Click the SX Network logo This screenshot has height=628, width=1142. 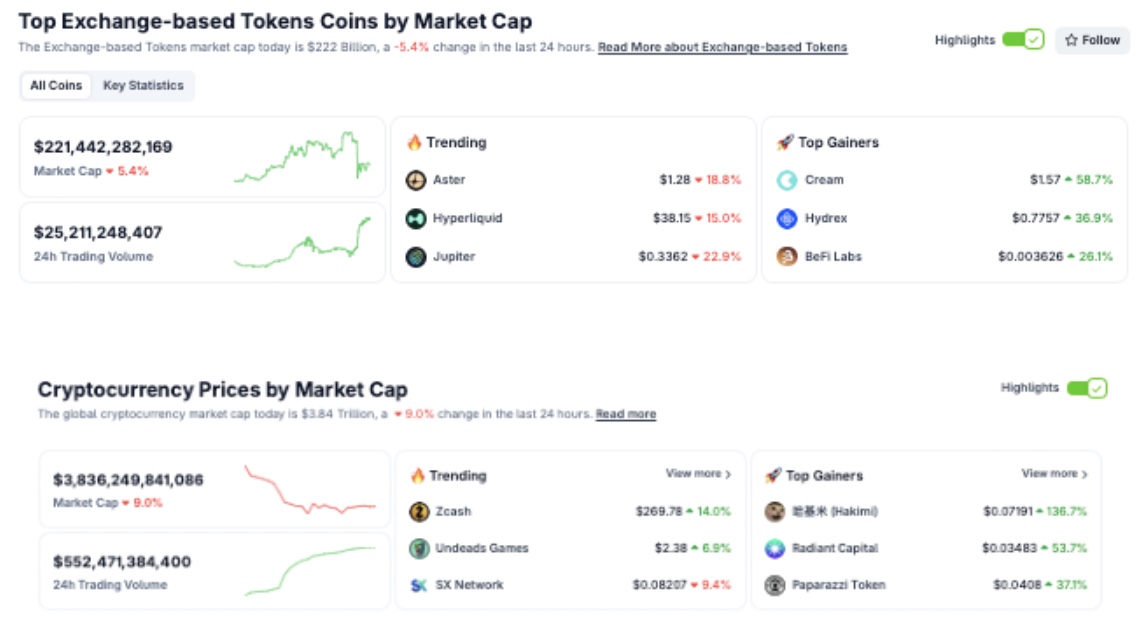421,584
